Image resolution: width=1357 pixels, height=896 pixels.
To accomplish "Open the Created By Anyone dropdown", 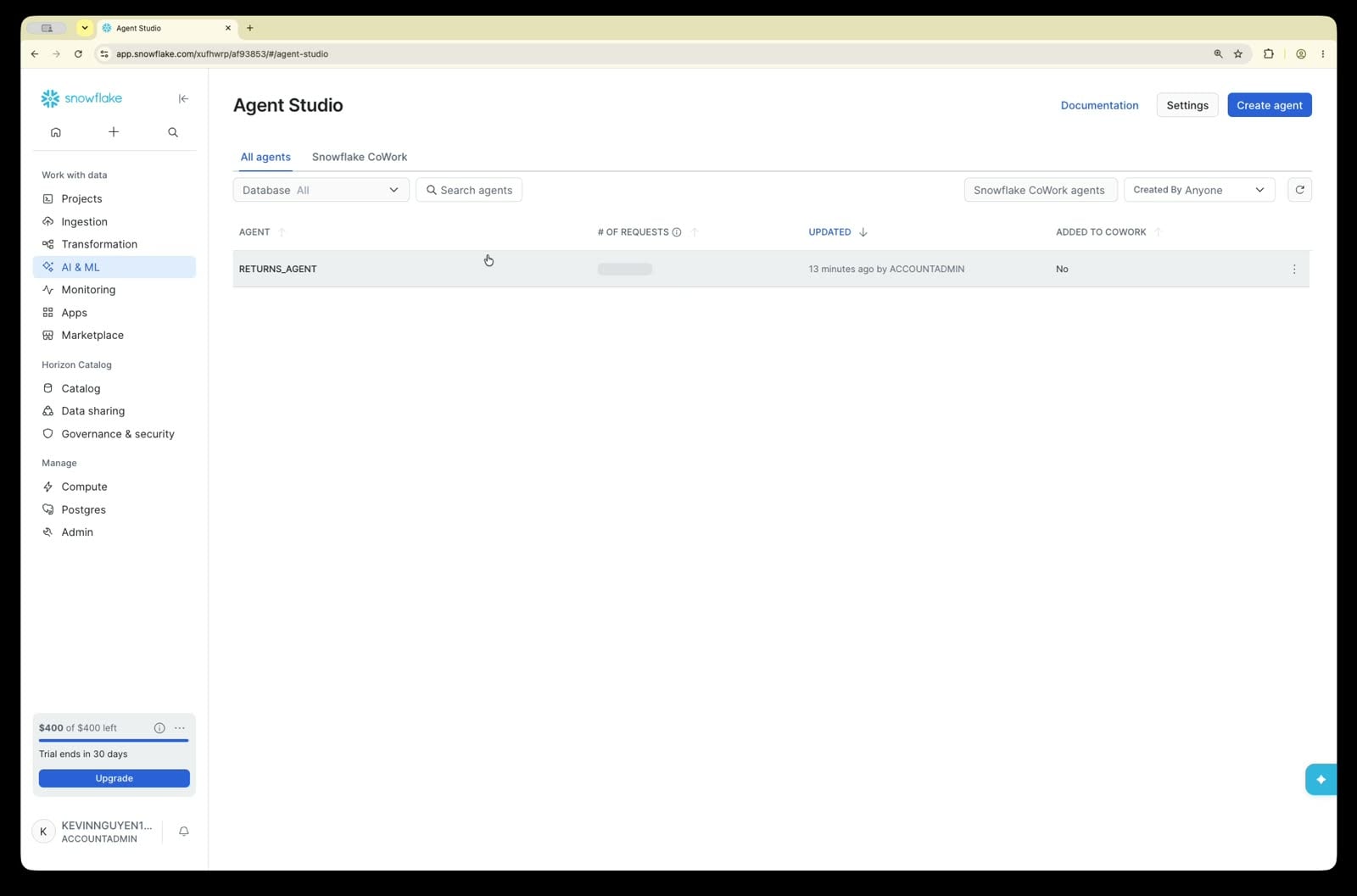I will click(1199, 190).
